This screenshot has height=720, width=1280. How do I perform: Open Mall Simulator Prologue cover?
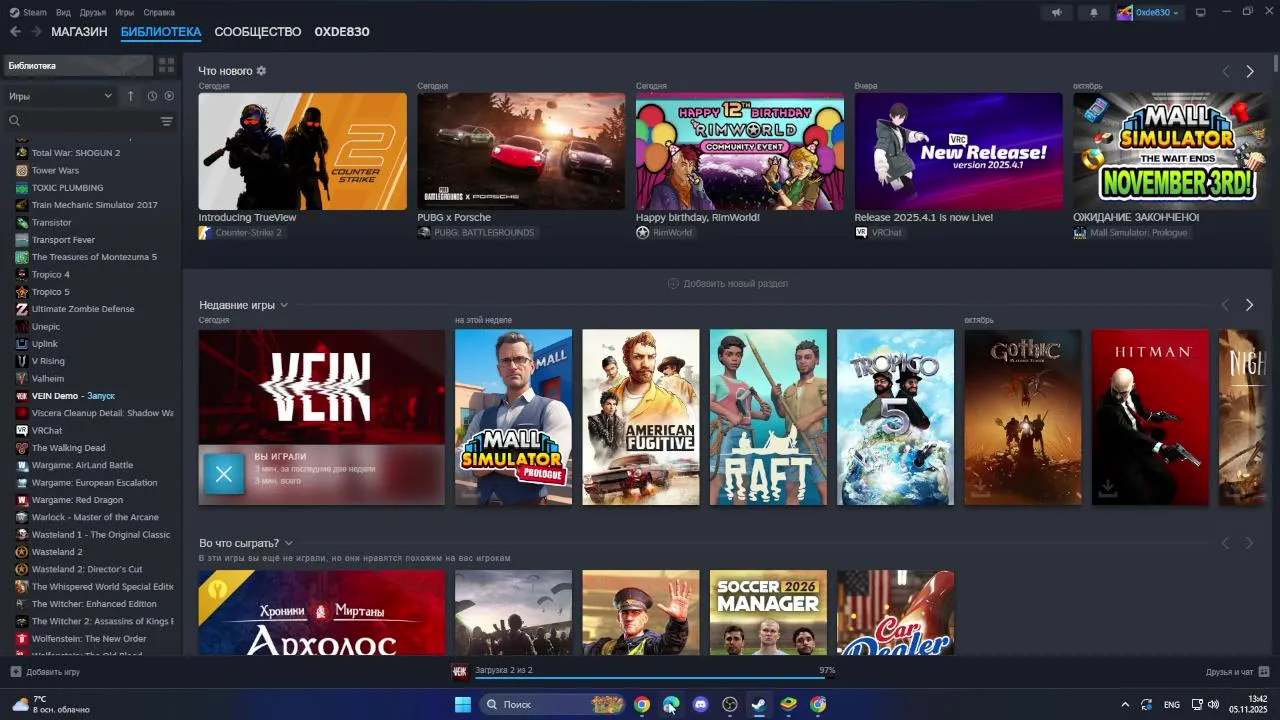(513, 417)
